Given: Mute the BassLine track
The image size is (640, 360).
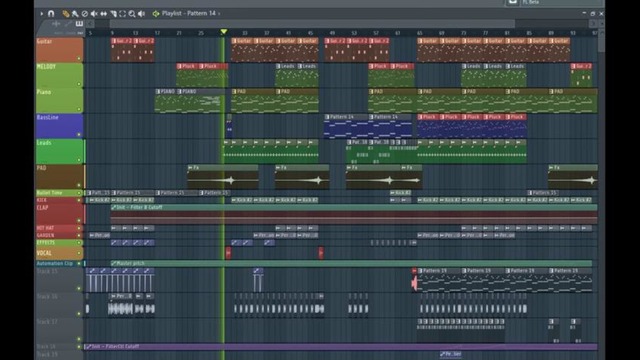Looking at the screenshot, I should pos(79,135).
